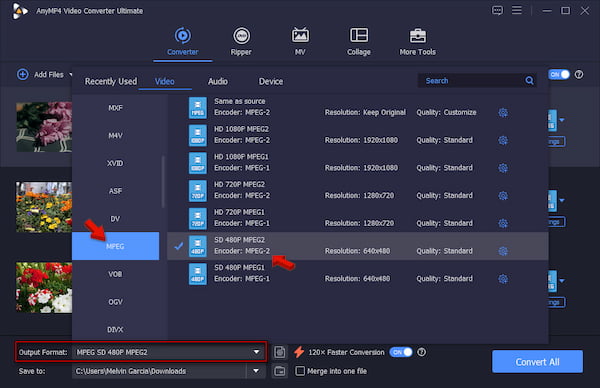Select the pink flowers video thumbnail
The image size is (600, 388).
click(x=44, y=127)
